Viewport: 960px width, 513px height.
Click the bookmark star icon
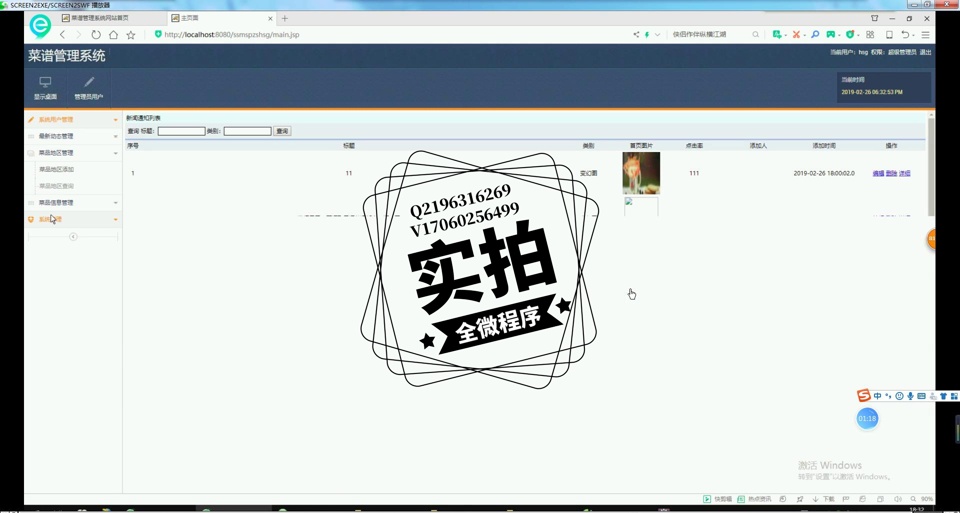[x=130, y=35]
